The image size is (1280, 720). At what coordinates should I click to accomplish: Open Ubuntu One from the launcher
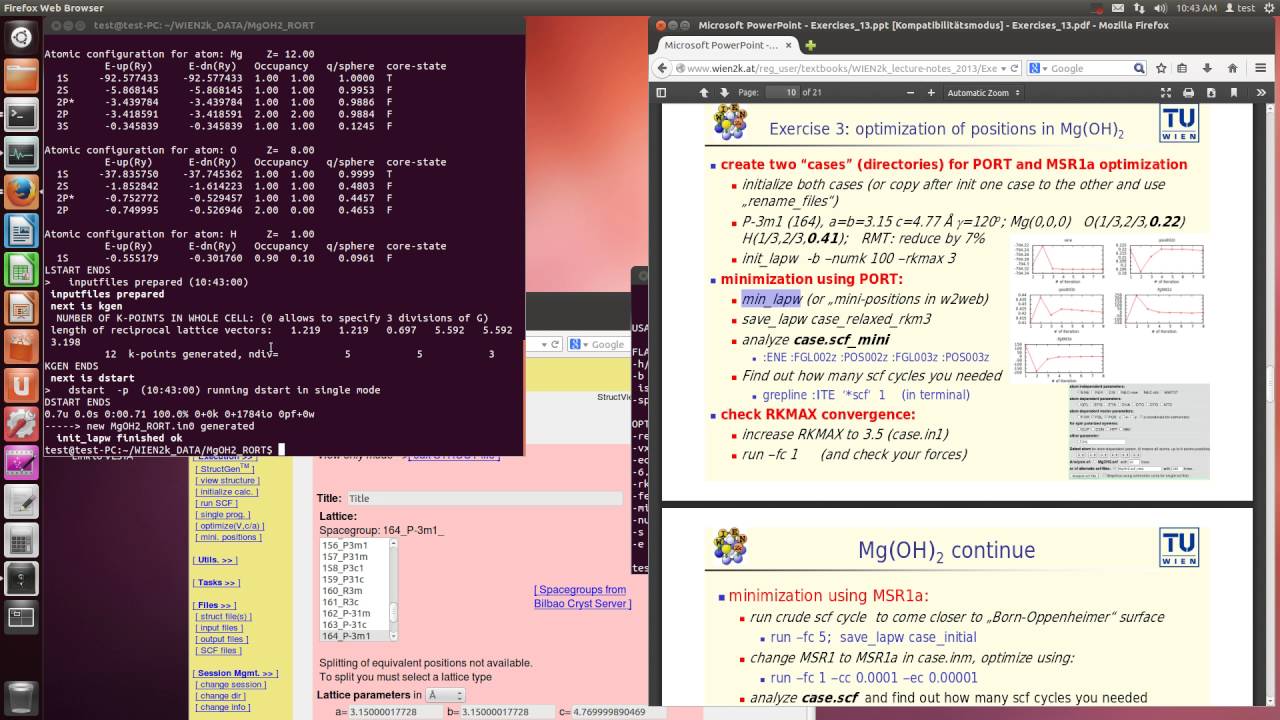[21, 385]
